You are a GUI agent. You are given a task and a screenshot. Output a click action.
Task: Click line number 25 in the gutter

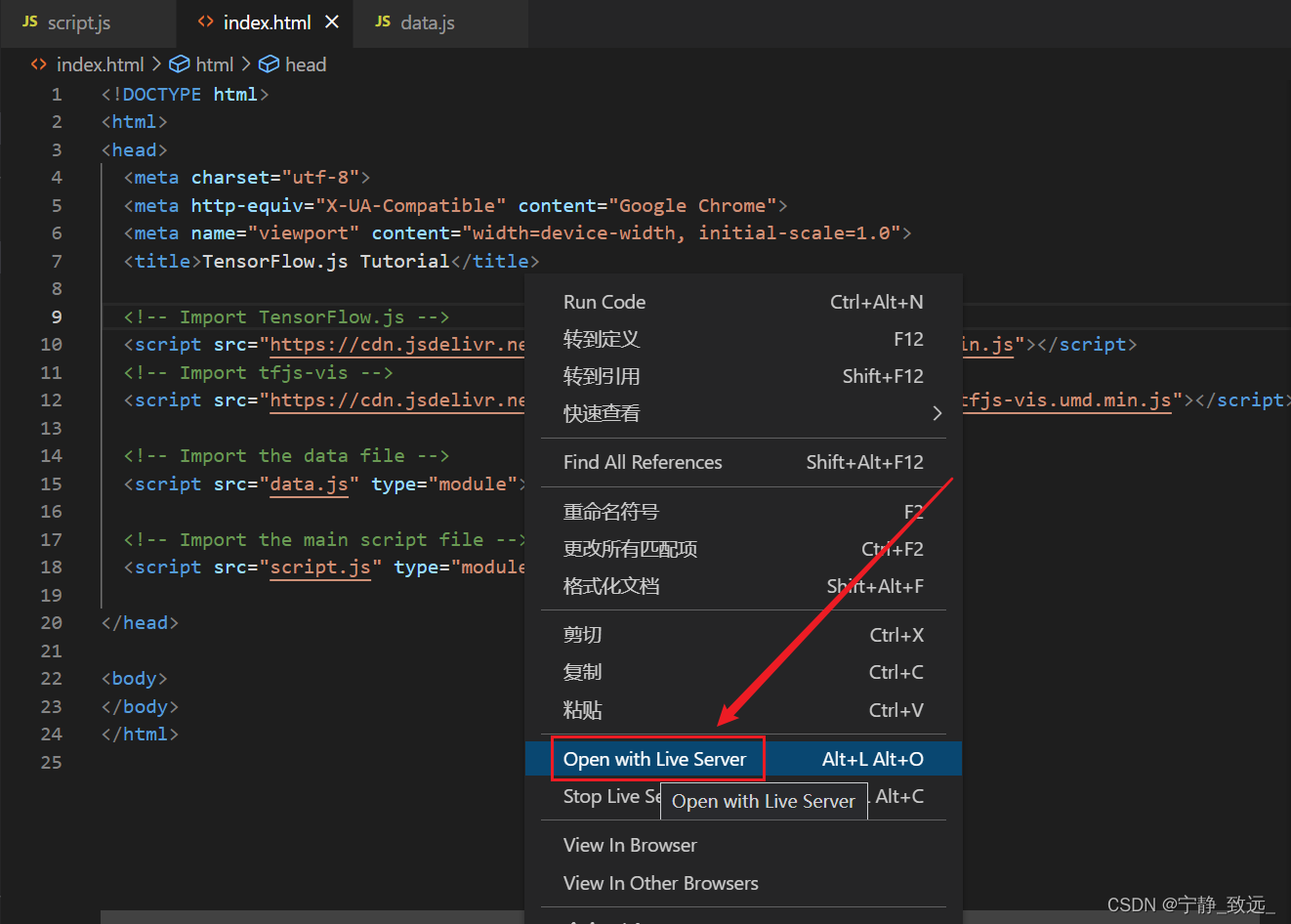[x=52, y=762]
